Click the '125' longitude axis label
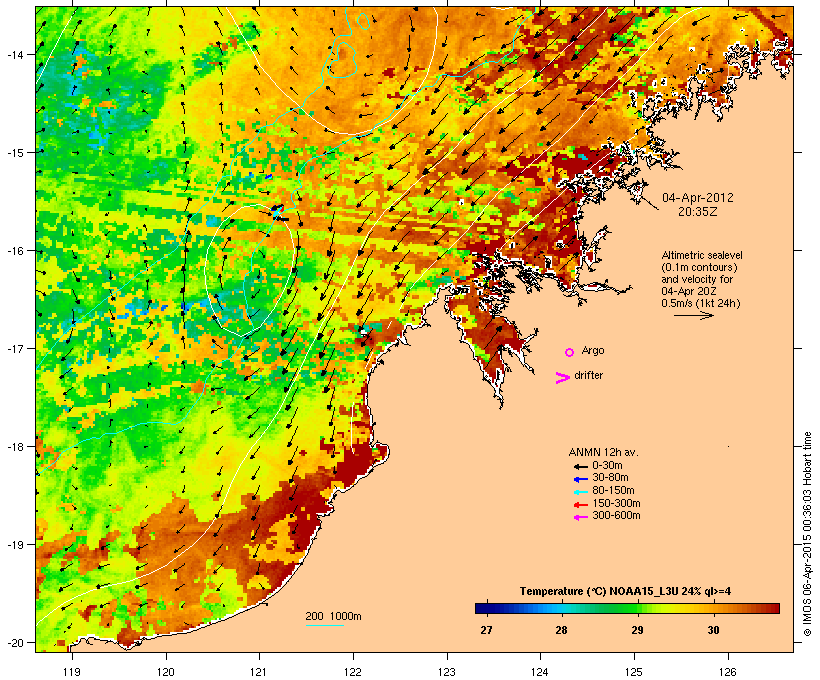The width and height of the screenshot is (820, 680). click(634, 672)
